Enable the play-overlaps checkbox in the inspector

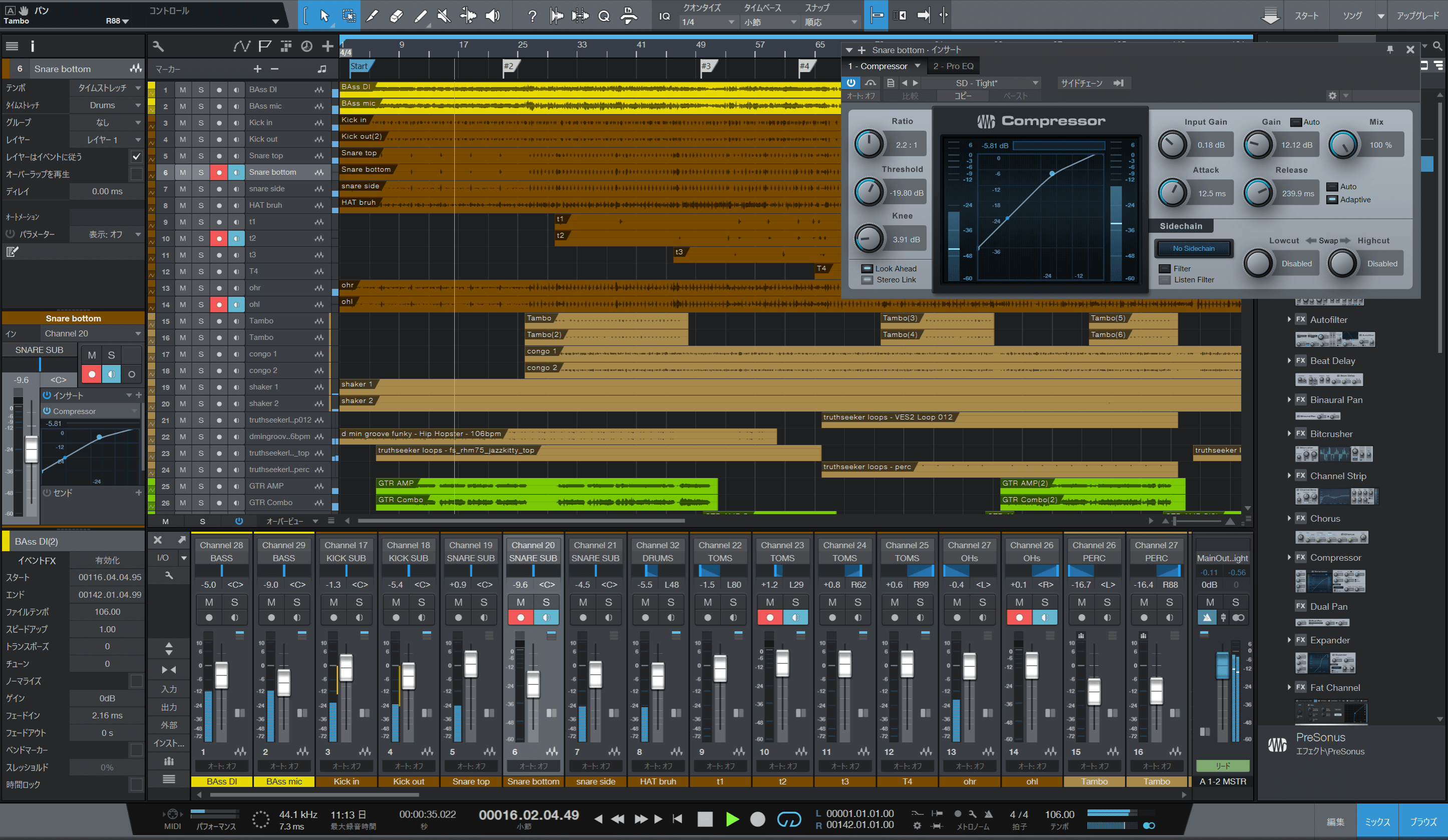click(x=136, y=173)
